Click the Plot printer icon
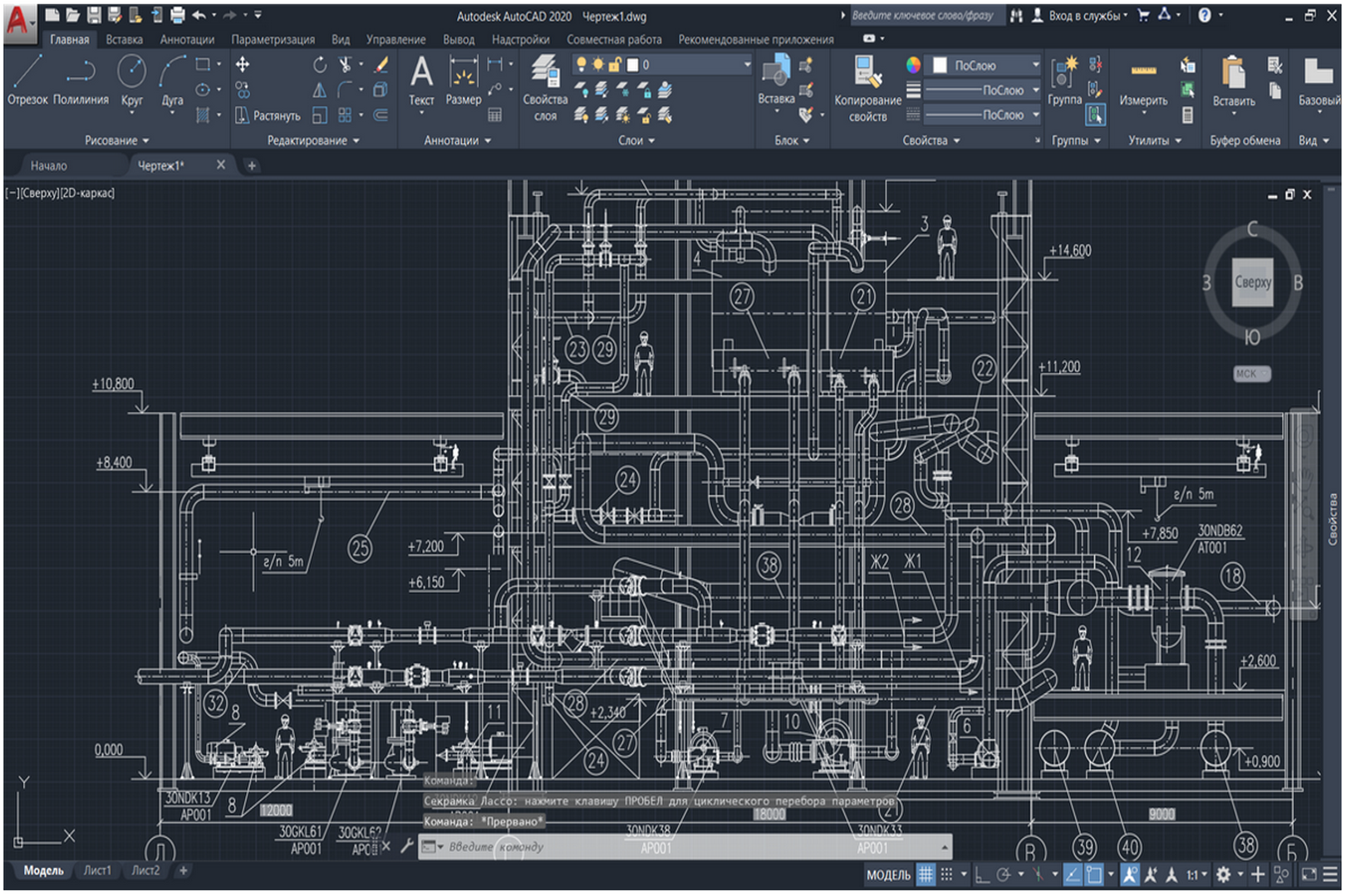1345x896 pixels. coord(178,15)
